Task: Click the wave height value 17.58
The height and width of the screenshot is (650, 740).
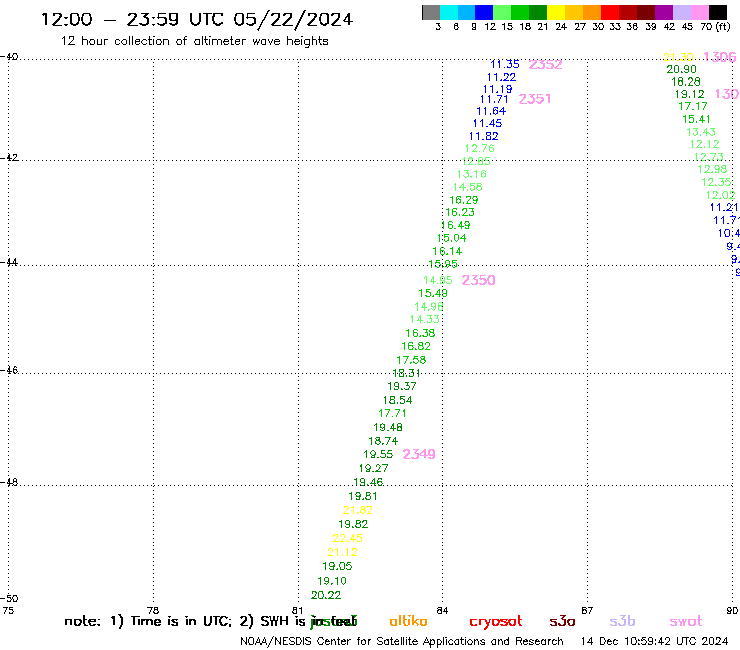Action: [x=411, y=360]
